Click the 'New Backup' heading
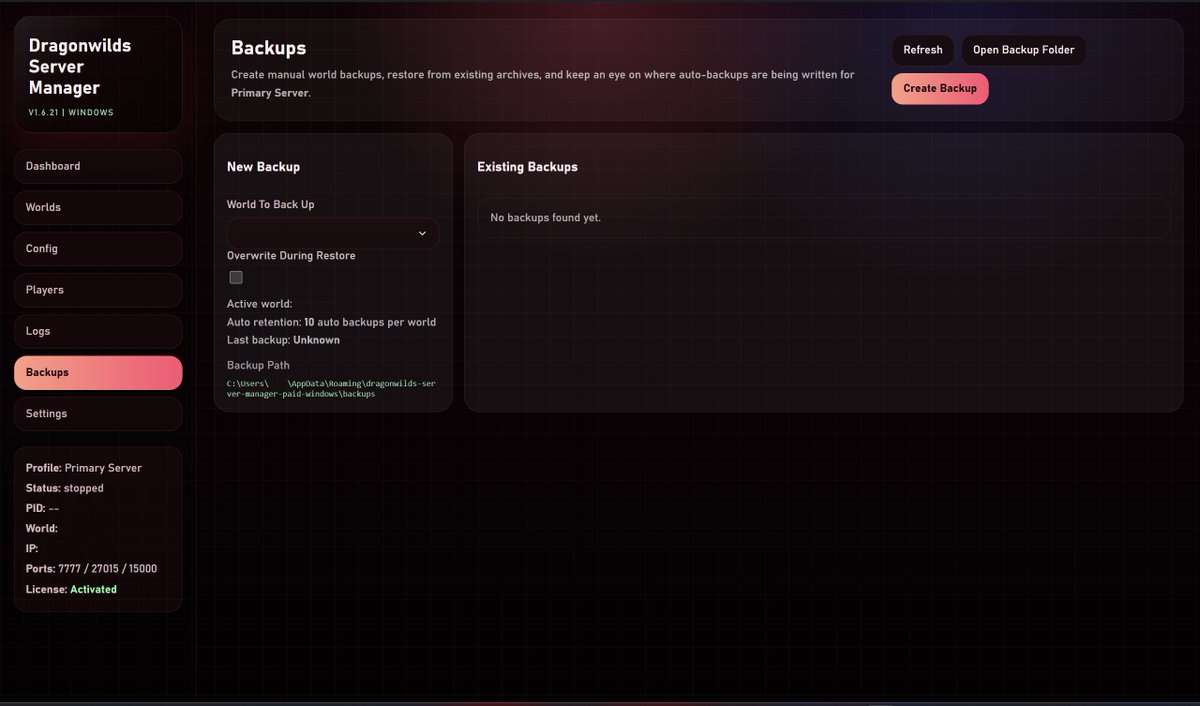The image size is (1200, 706). click(x=263, y=167)
